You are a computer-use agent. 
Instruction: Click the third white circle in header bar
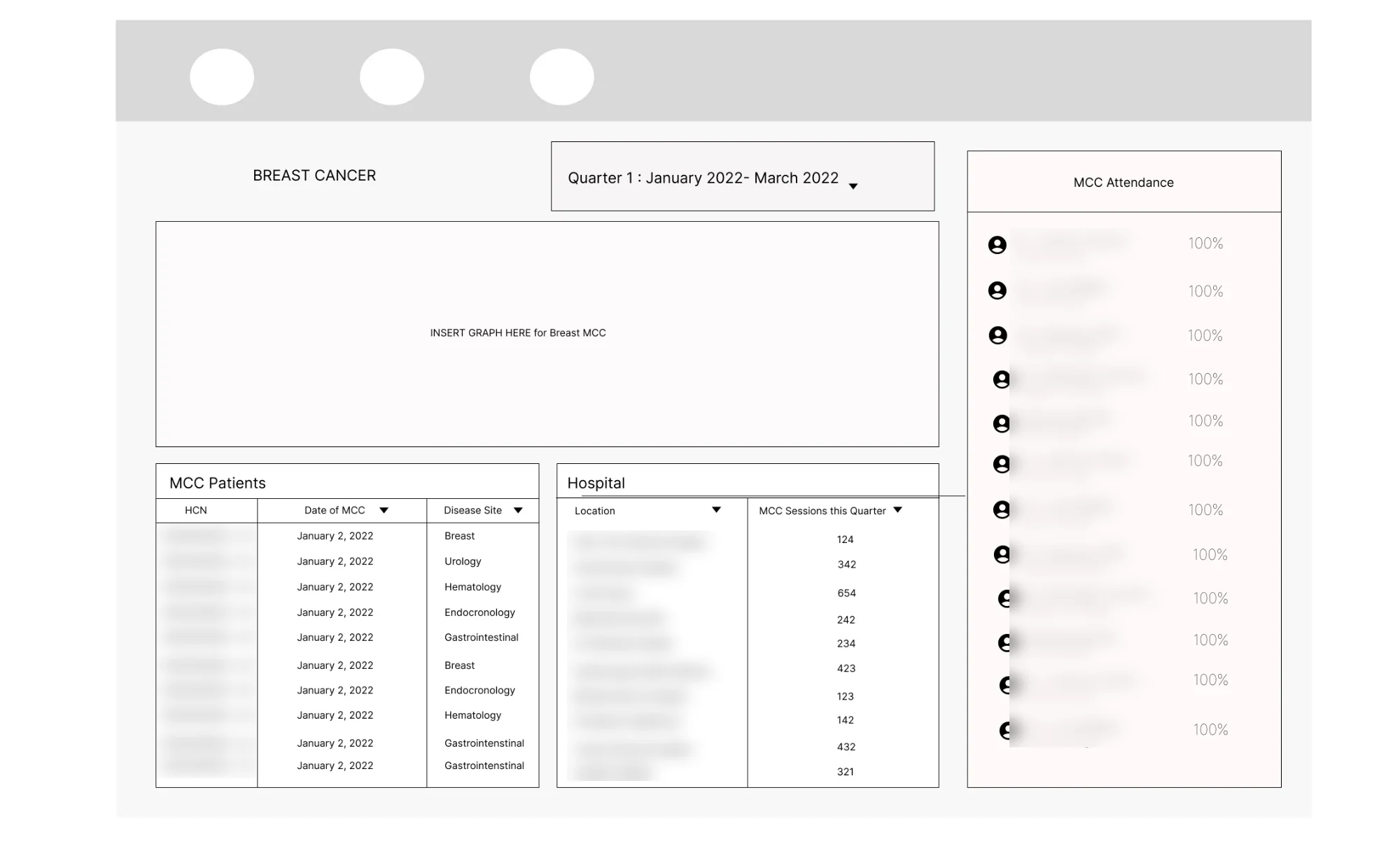point(562,77)
